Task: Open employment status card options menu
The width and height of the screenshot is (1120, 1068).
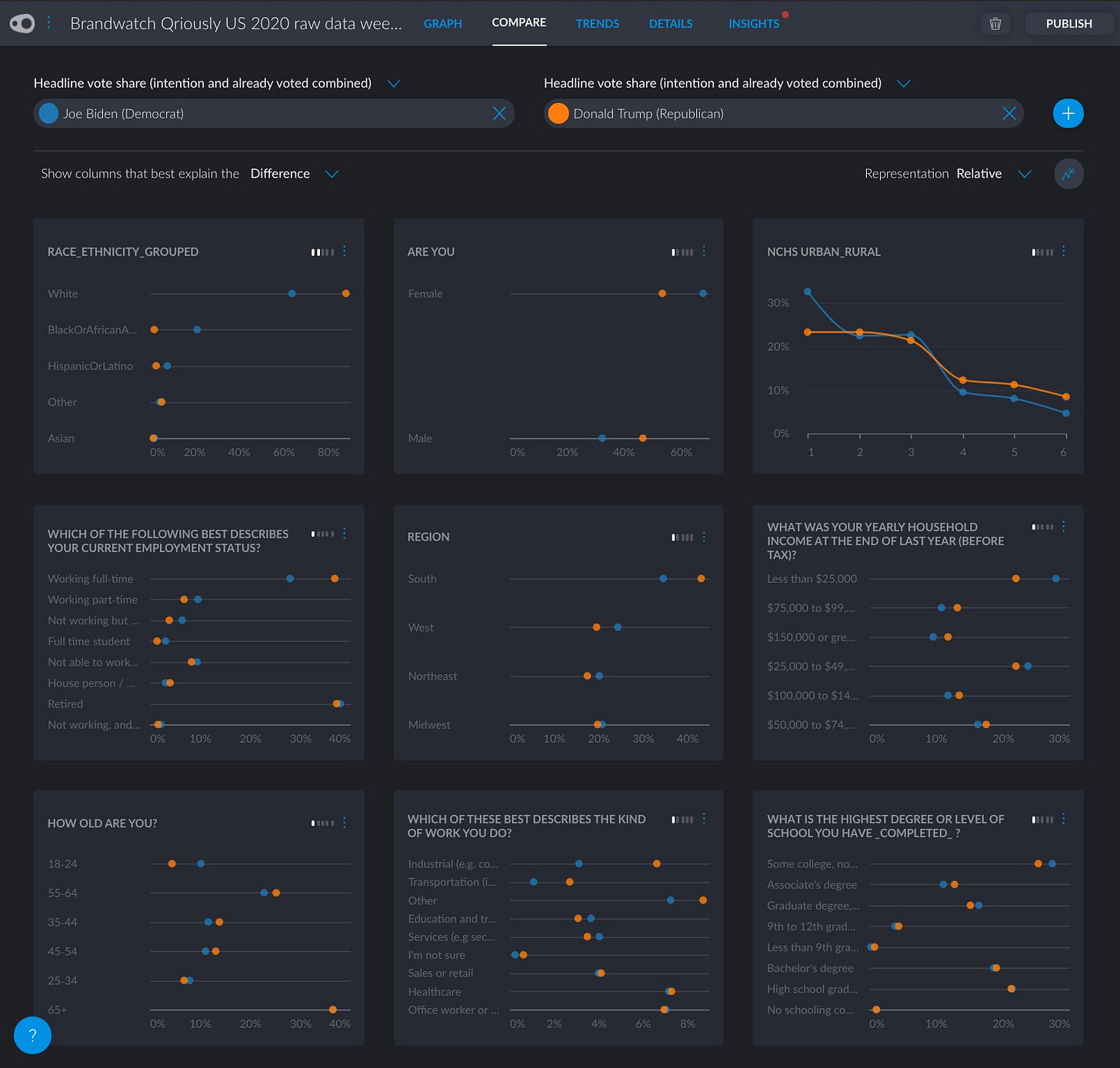Action: click(344, 534)
